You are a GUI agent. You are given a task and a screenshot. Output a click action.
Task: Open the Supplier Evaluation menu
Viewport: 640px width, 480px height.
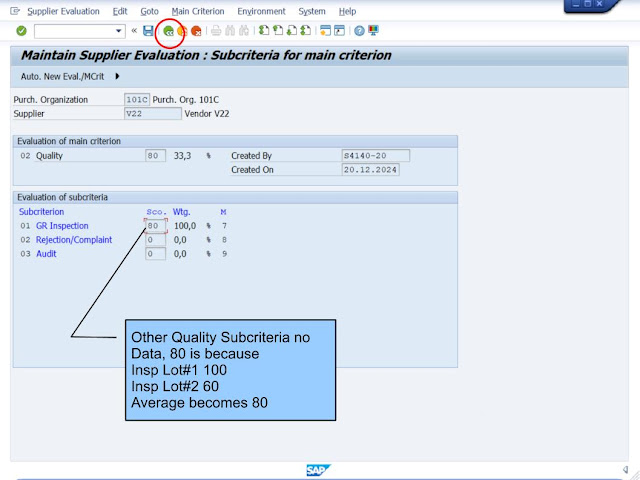[63, 11]
